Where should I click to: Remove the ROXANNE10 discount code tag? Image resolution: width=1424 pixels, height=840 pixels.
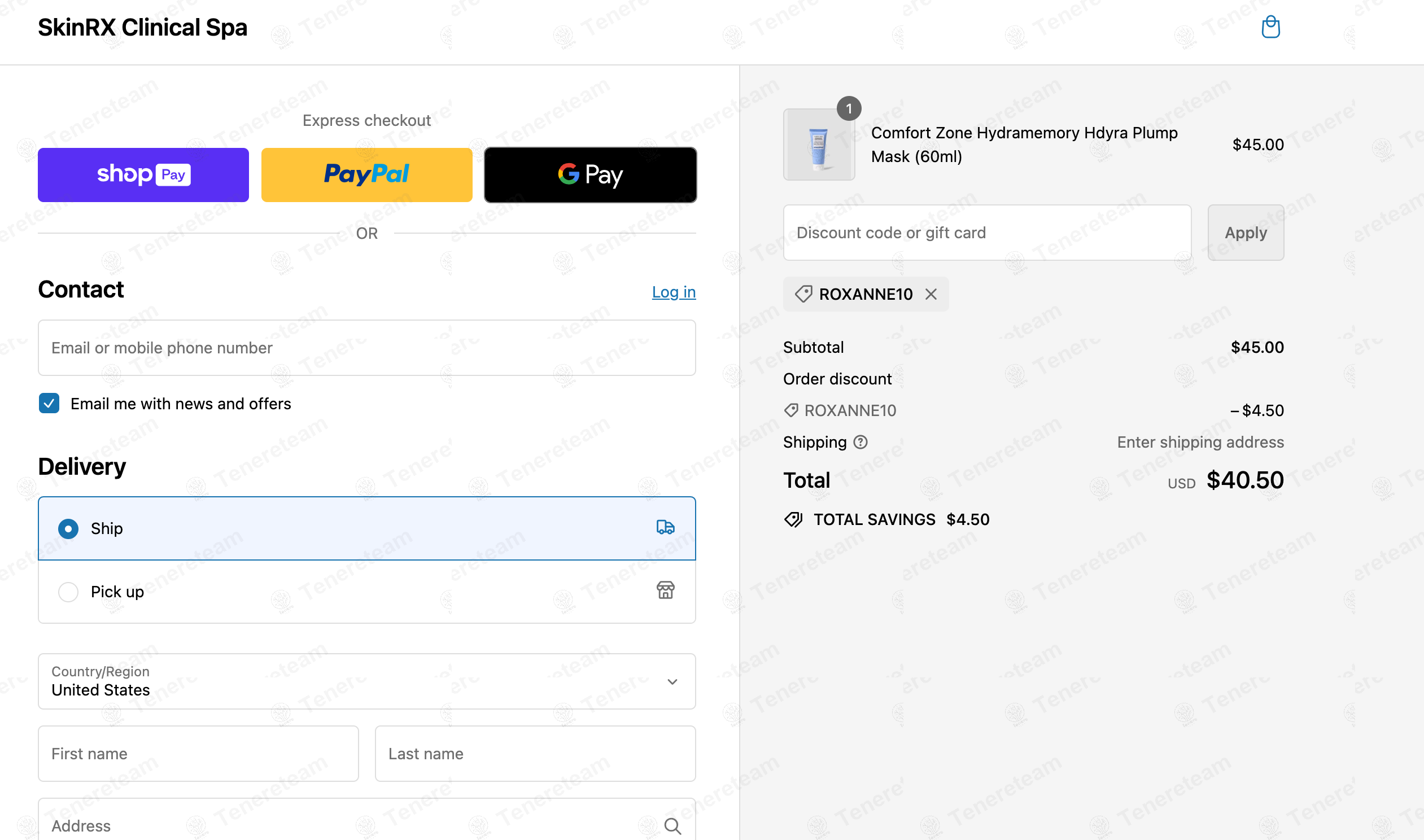[x=931, y=294]
